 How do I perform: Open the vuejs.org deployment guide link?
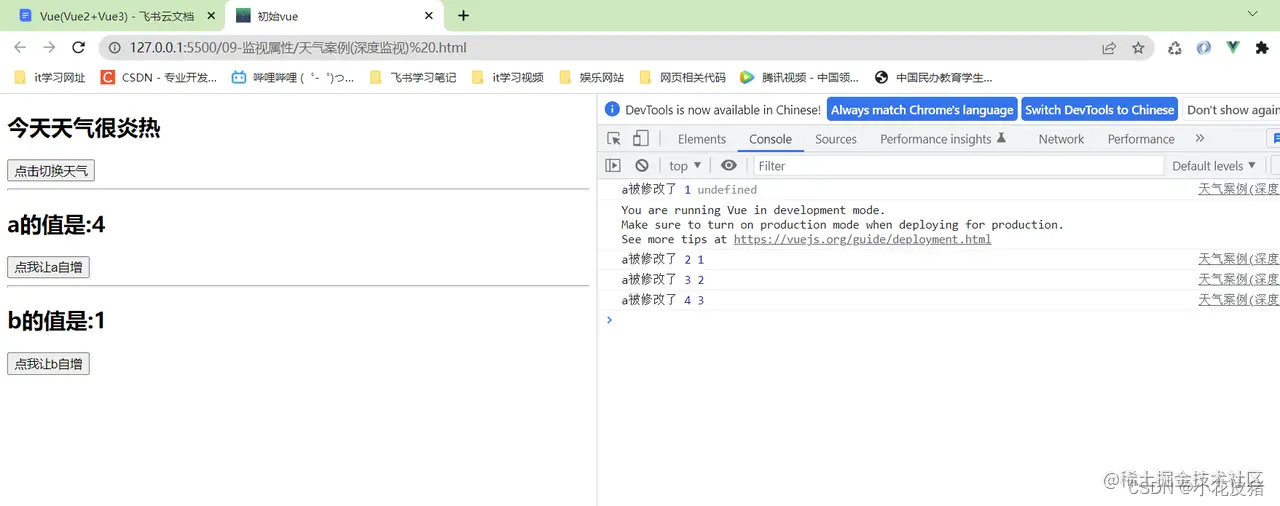[862, 239]
